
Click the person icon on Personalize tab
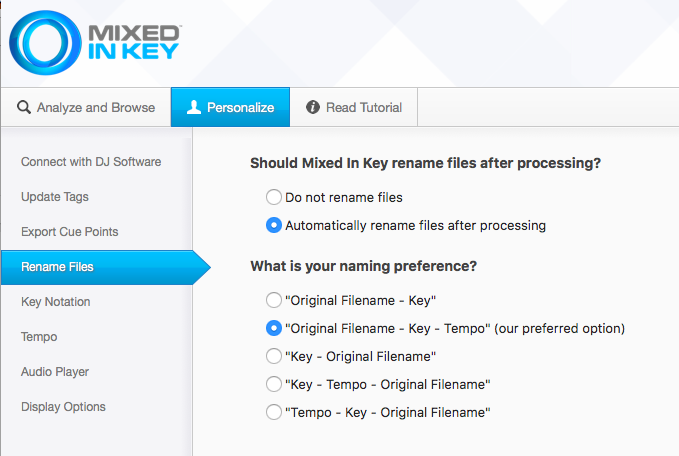tap(194, 107)
